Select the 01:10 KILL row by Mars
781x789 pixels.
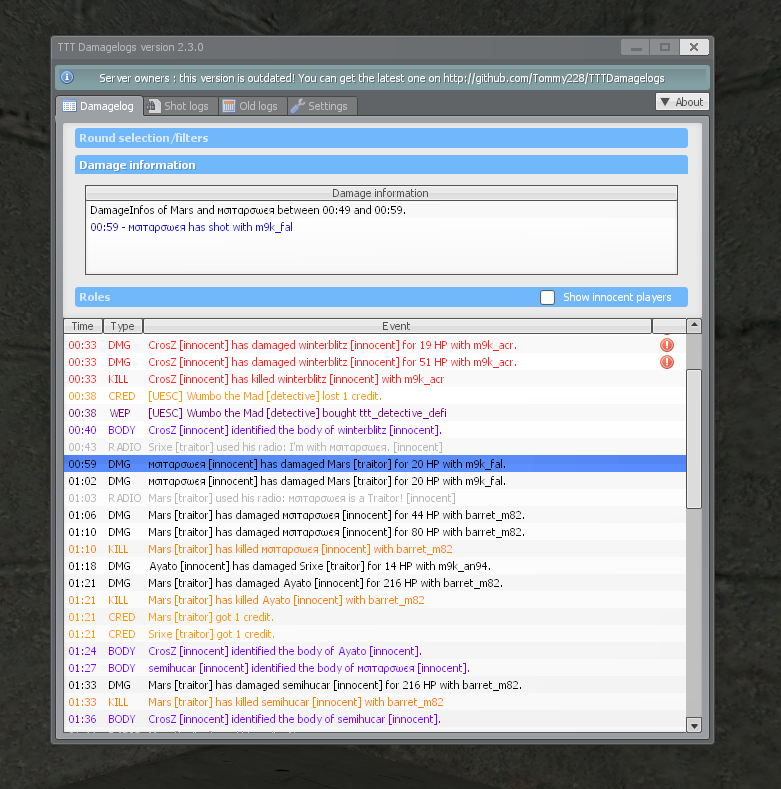375,549
